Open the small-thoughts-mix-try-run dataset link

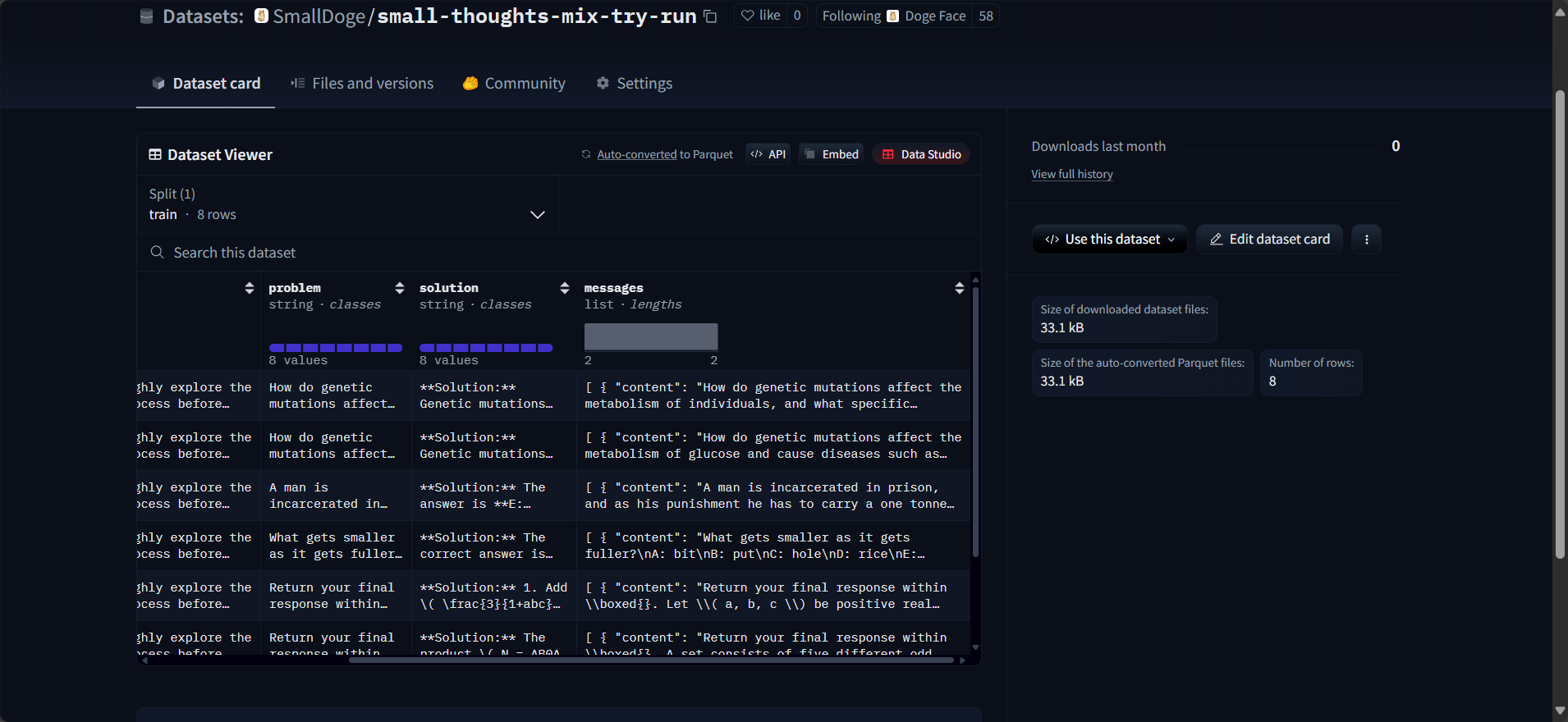coord(536,16)
